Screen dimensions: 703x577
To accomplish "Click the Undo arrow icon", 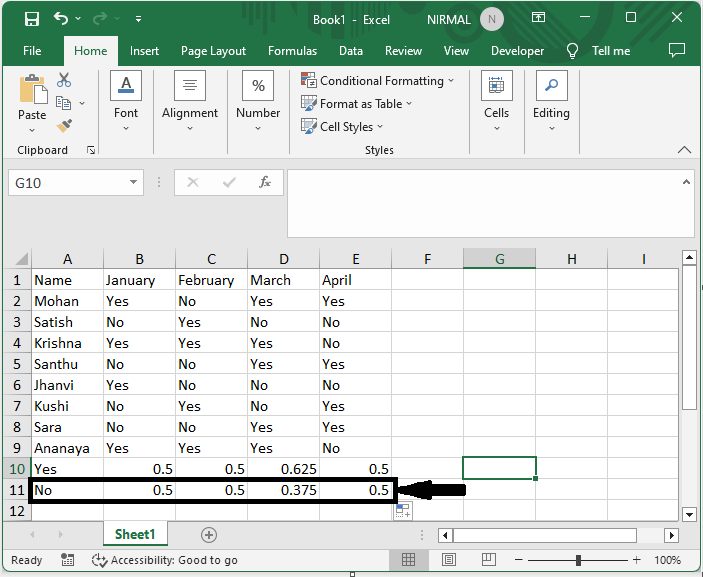I will pyautogui.click(x=62, y=19).
